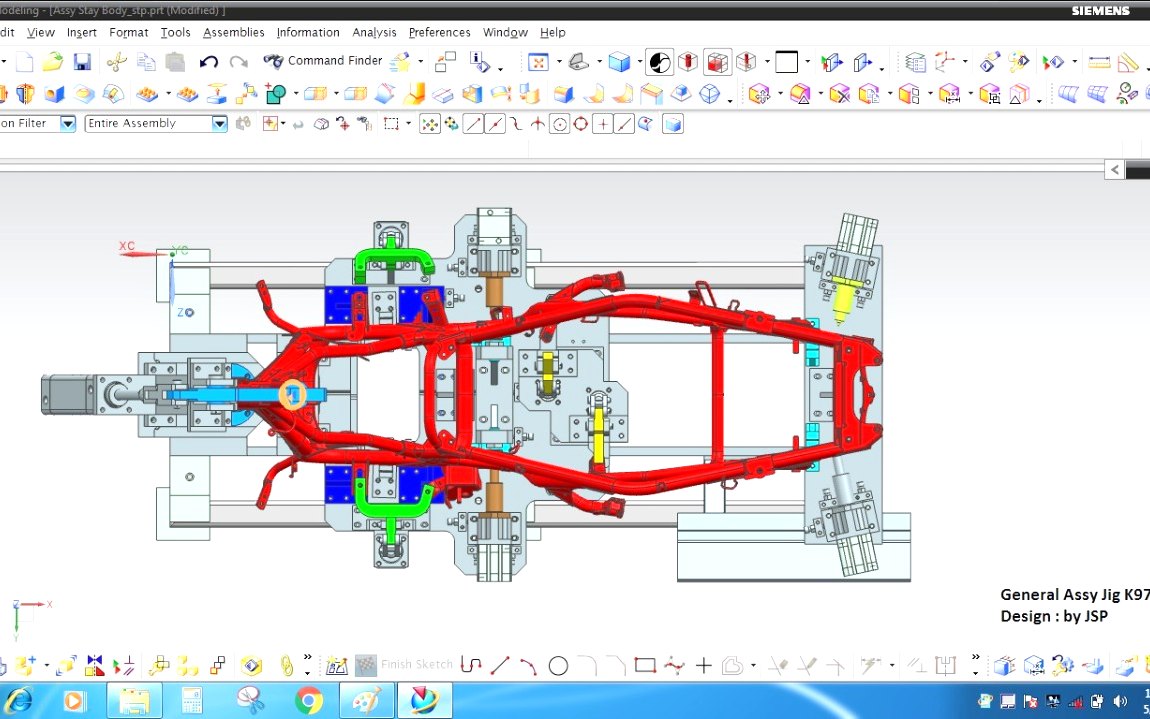The image size is (1150, 719).
Task: Click the Copy icon
Action: tap(146, 62)
